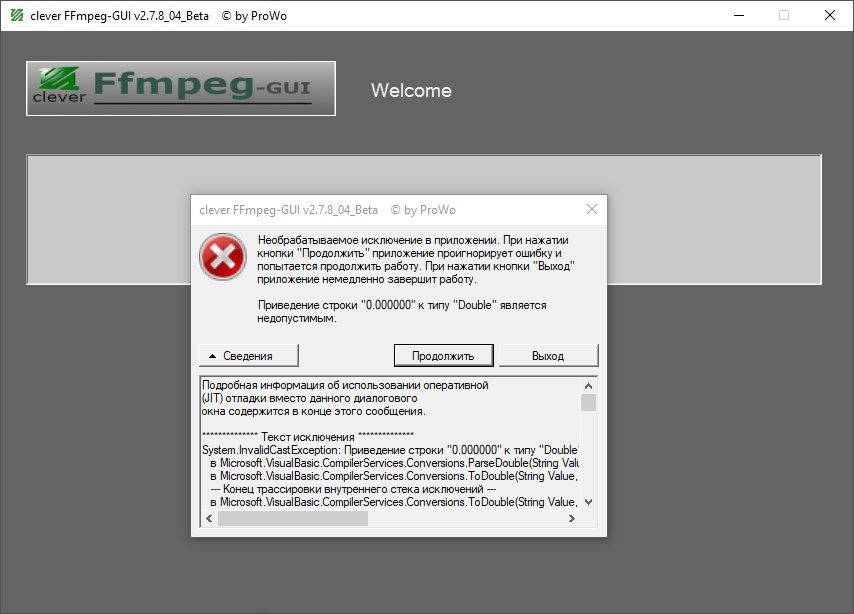Click the Conversions.ParseDouble stack trace line
The image size is (854, 614).
(394, 463)
